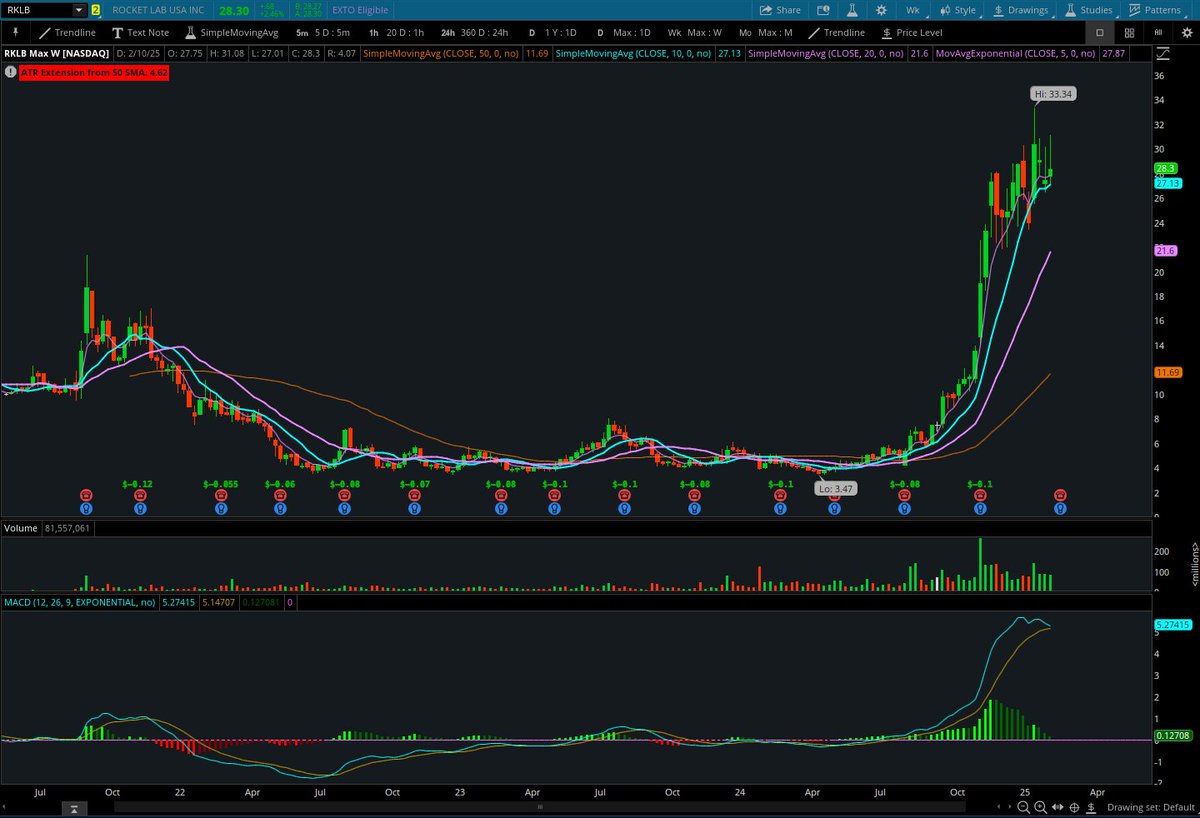Select single chart layout icon
Image resolution: width=1200 pixels, height=818 pixels.
pyautogui.click(x=1100, y=32)
